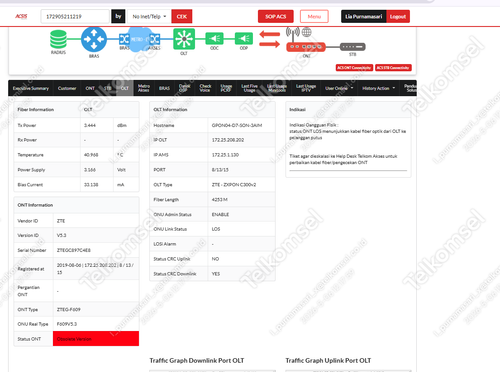Click the Fiber Length value 4253 M
Viewport: 500px width, 372px height.
point(220,200)
